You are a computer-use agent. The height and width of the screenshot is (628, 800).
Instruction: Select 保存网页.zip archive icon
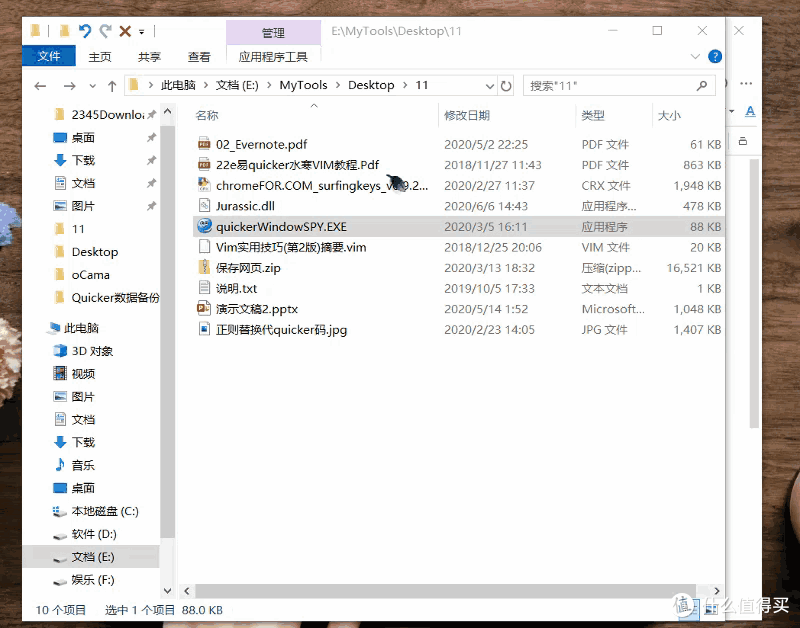tap(204, 267)
